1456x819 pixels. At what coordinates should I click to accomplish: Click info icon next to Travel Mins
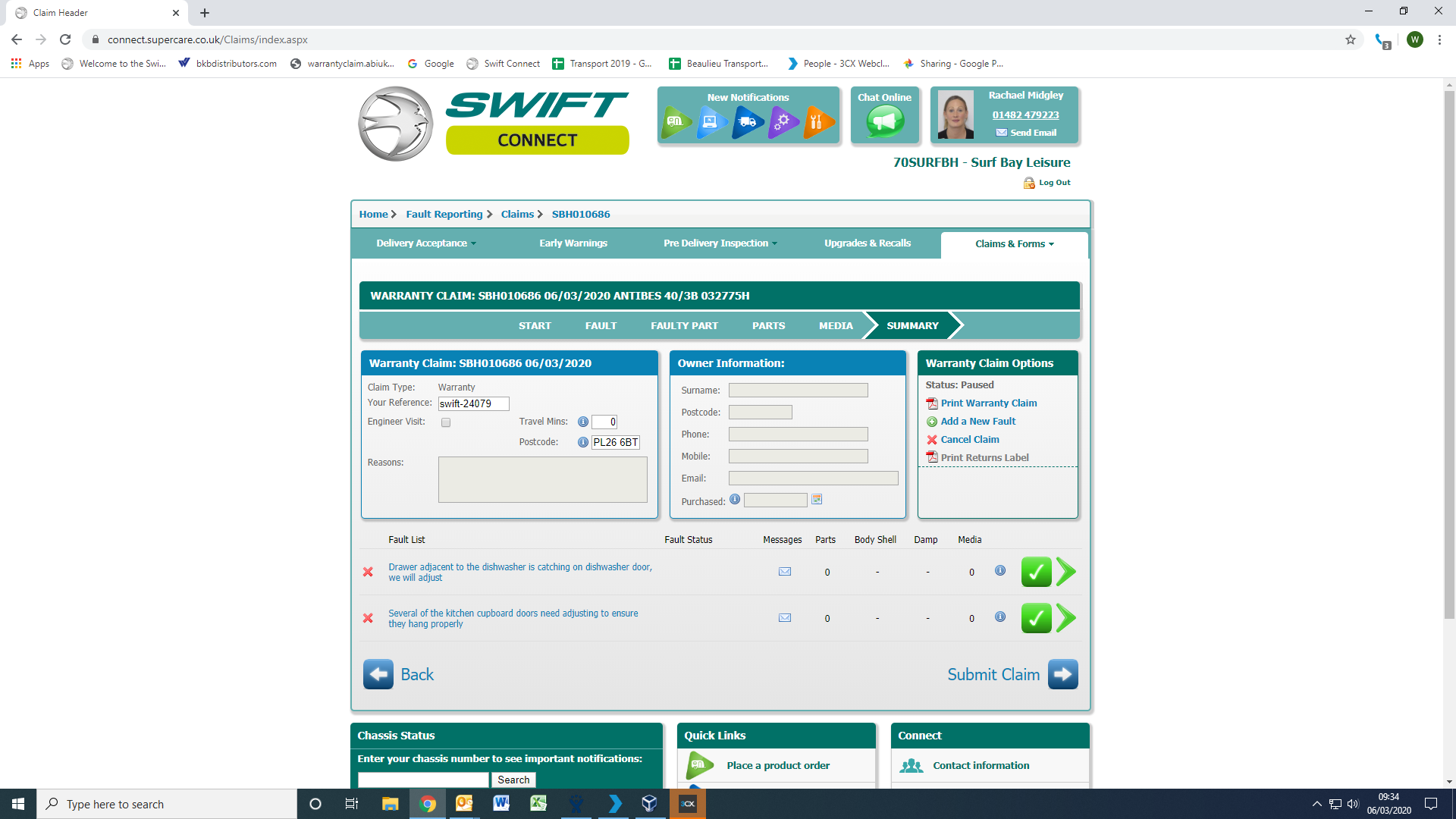582,422
